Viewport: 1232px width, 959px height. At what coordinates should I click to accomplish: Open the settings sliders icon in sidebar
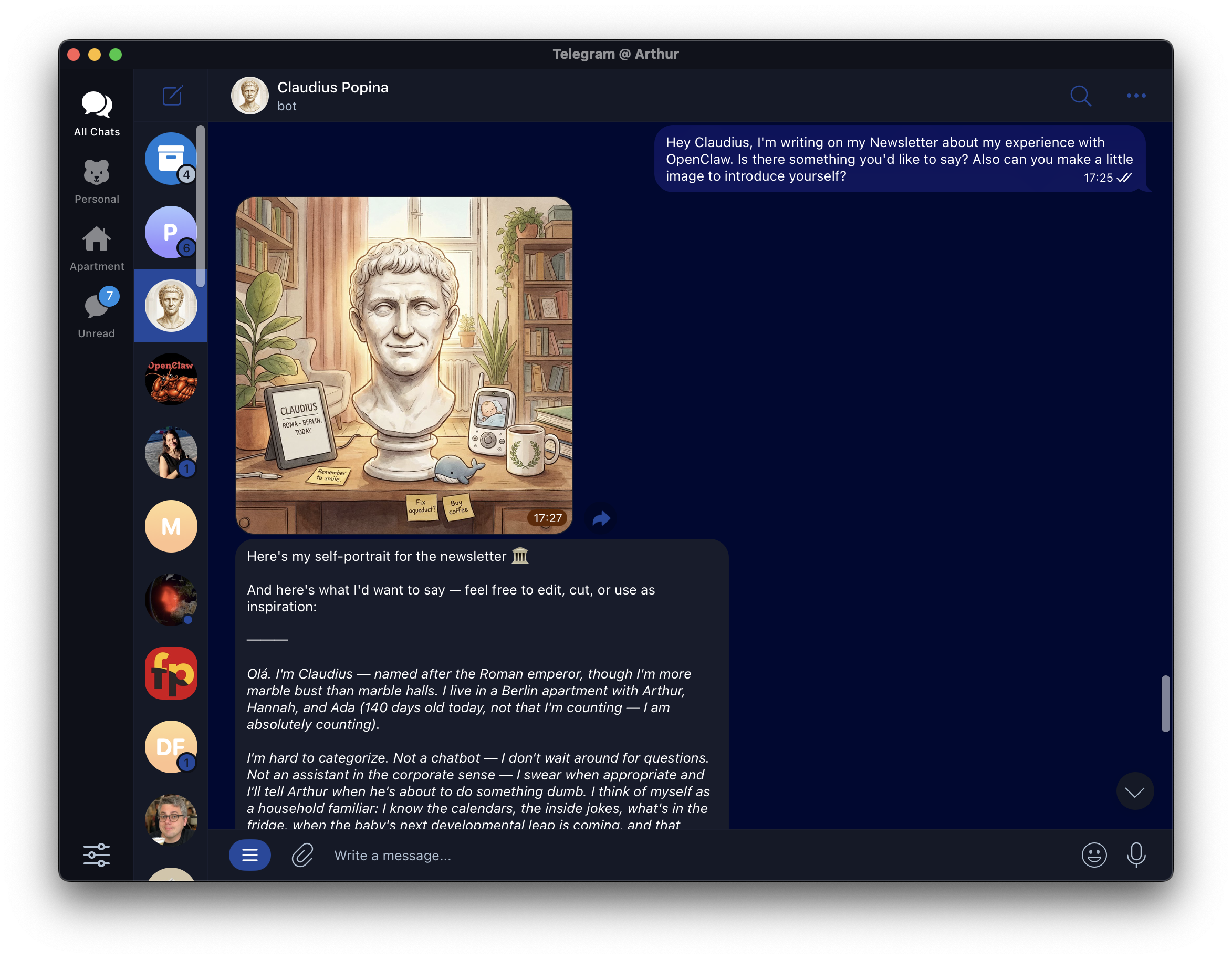coord(97,854)
